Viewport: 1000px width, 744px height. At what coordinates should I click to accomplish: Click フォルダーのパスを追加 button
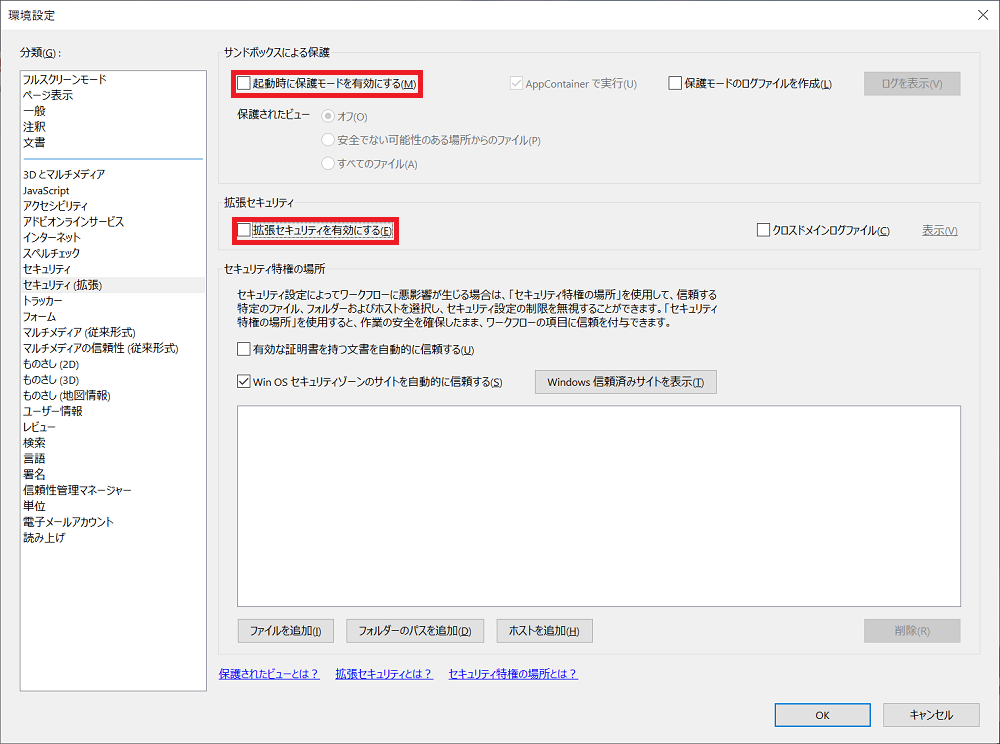[415, 631]
